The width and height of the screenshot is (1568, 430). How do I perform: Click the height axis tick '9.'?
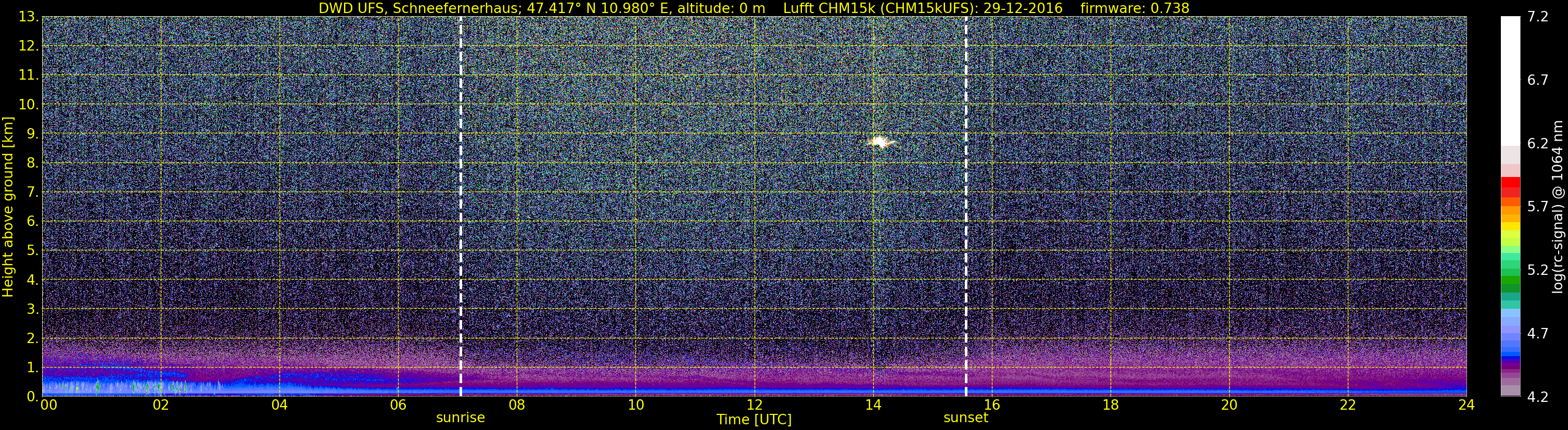pos(32,134)
